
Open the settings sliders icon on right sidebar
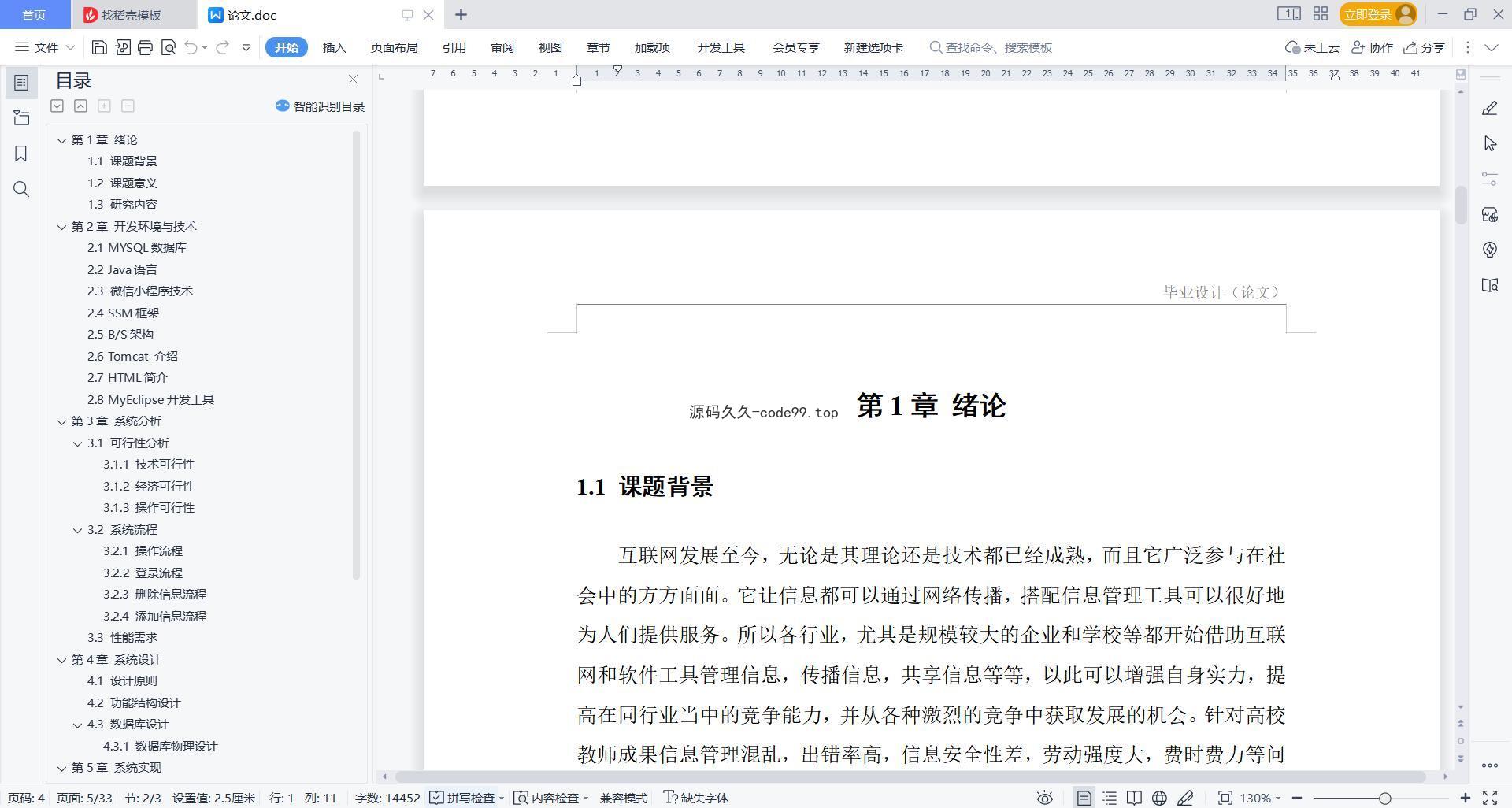pyautogui.click(x=1489, y=179)
